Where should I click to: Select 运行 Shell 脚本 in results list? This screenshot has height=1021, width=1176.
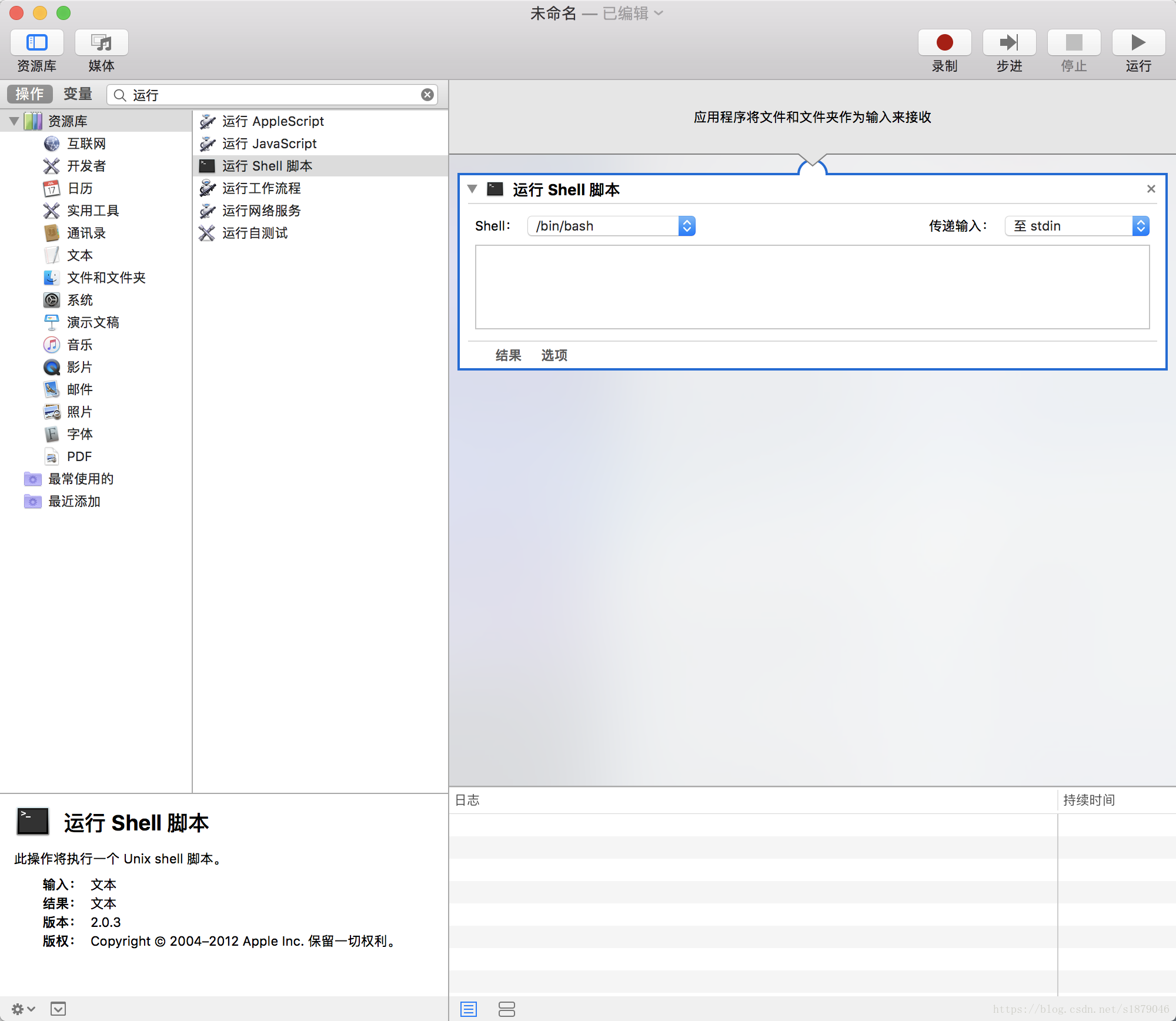[320, 166]
